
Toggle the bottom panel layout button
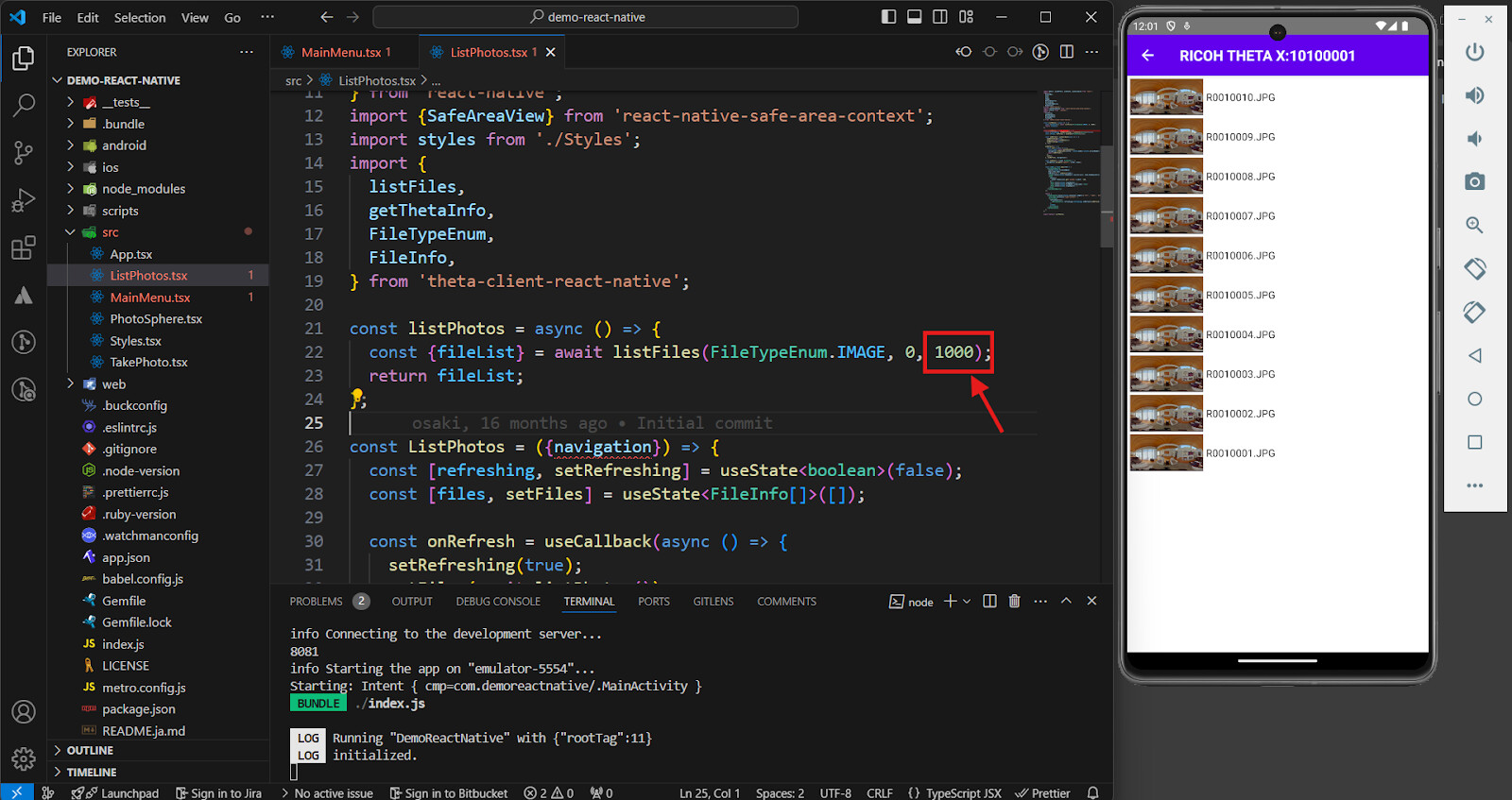914,17
